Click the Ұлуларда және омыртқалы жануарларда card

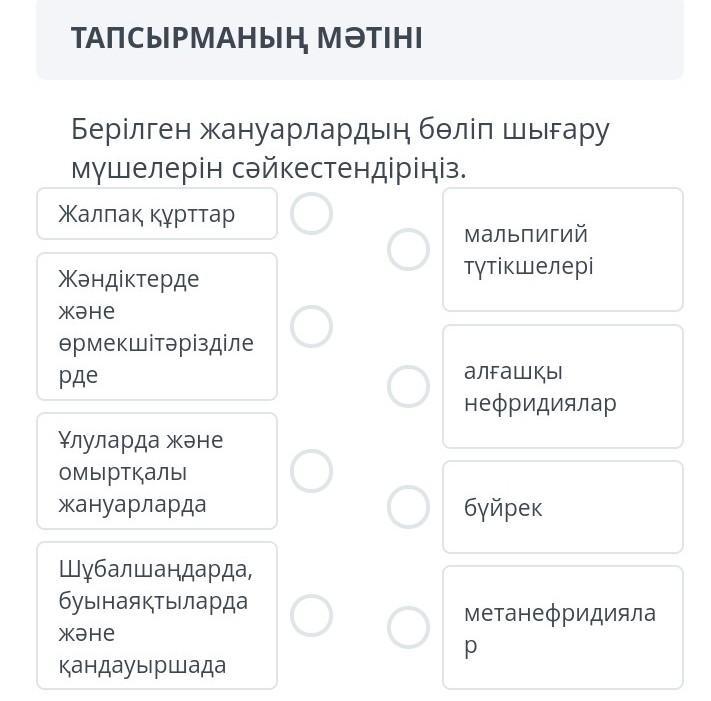[x=156, y=471]
